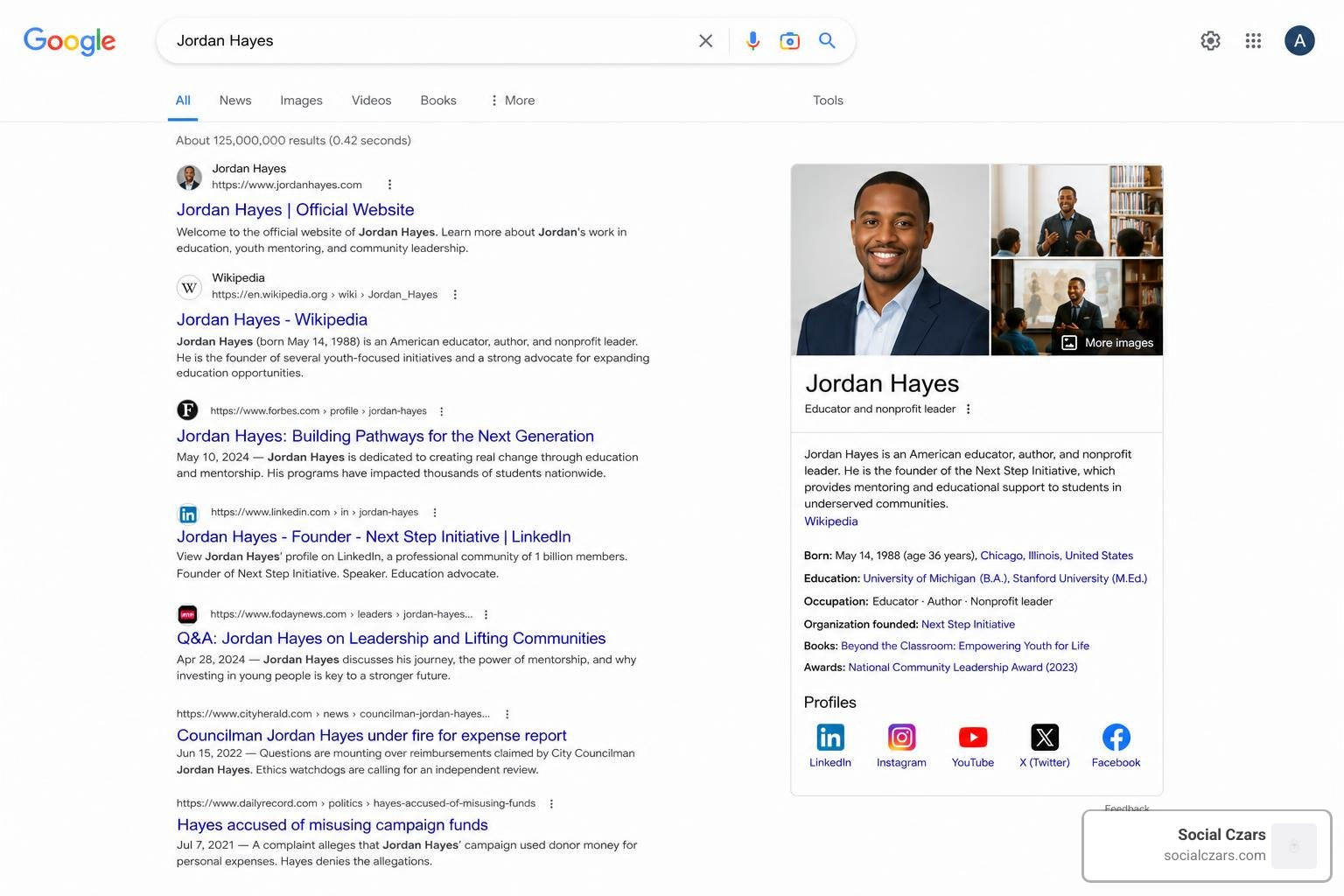
Task: Click the Forbes 'F' favicon
Action: [187, 410]
